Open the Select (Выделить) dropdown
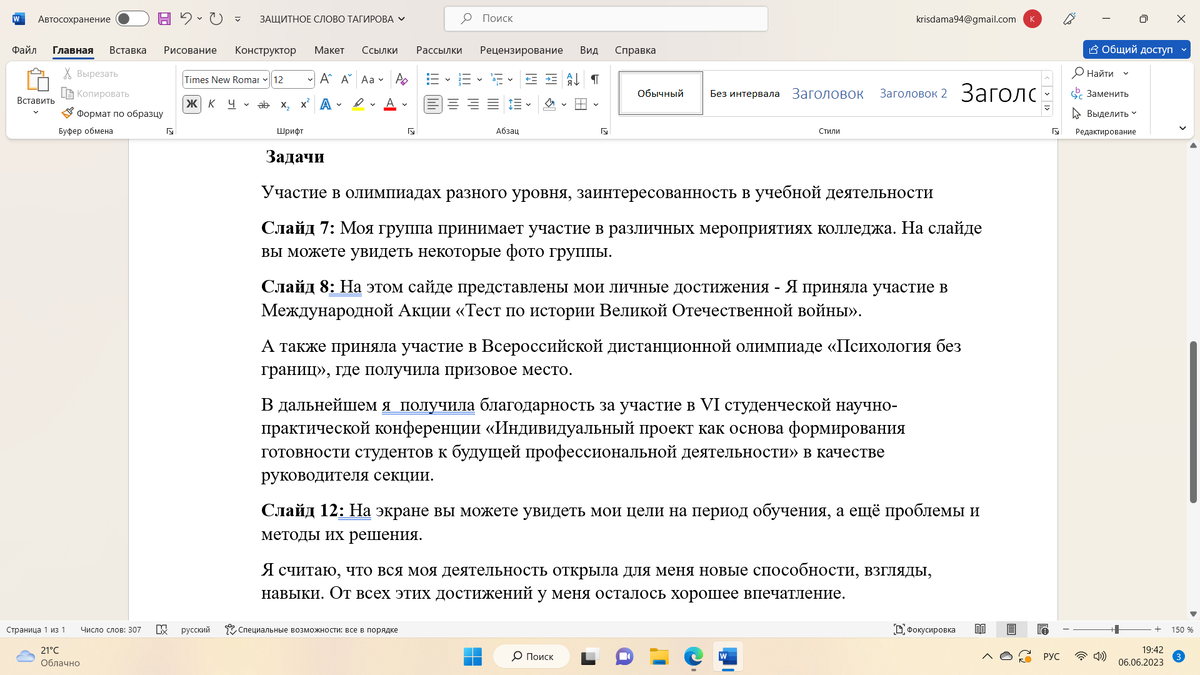The height and width of the screenshot is (675, 1200). click(x=1104, y=113)
